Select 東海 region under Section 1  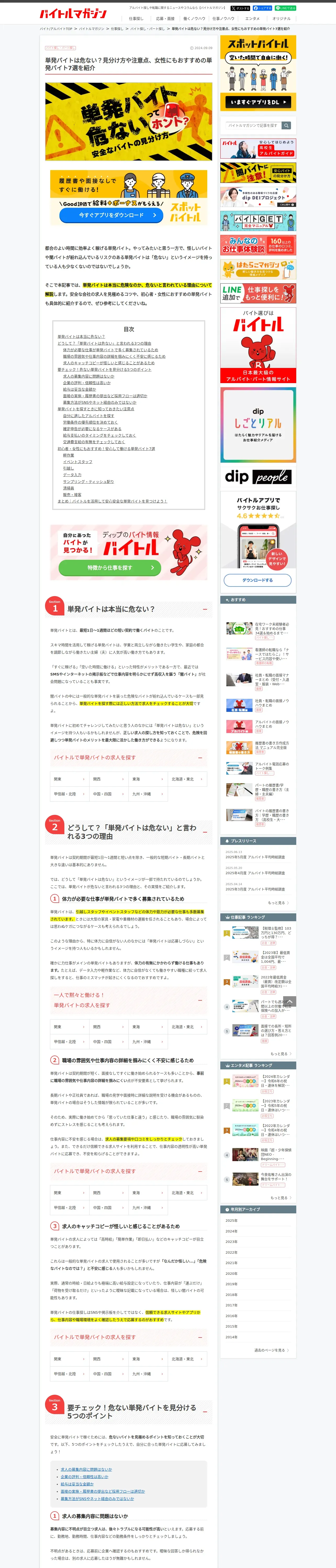tap(148, 779)
